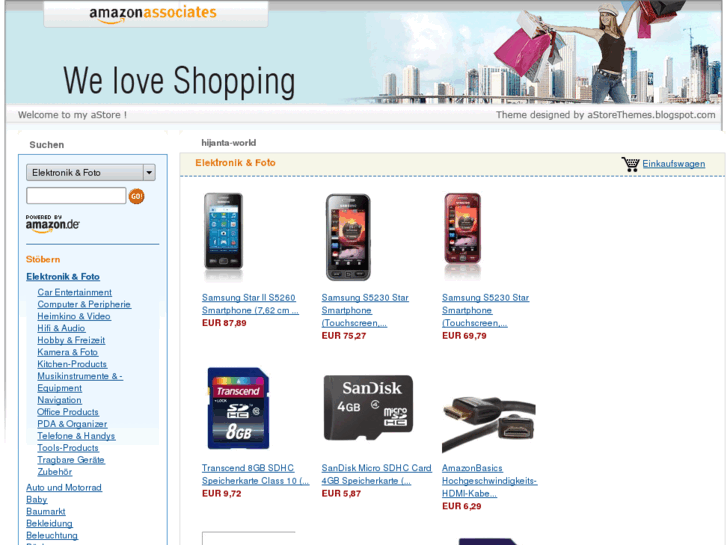Visit the Car Entertainment subcategory
727x545 pixels.
(x=75, y=292)
